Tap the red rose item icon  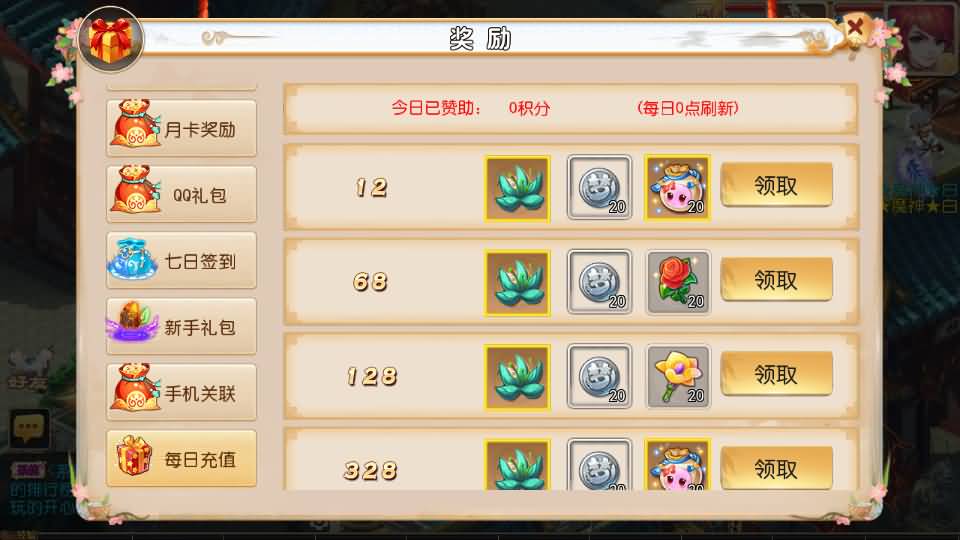(x=678, y=282)
